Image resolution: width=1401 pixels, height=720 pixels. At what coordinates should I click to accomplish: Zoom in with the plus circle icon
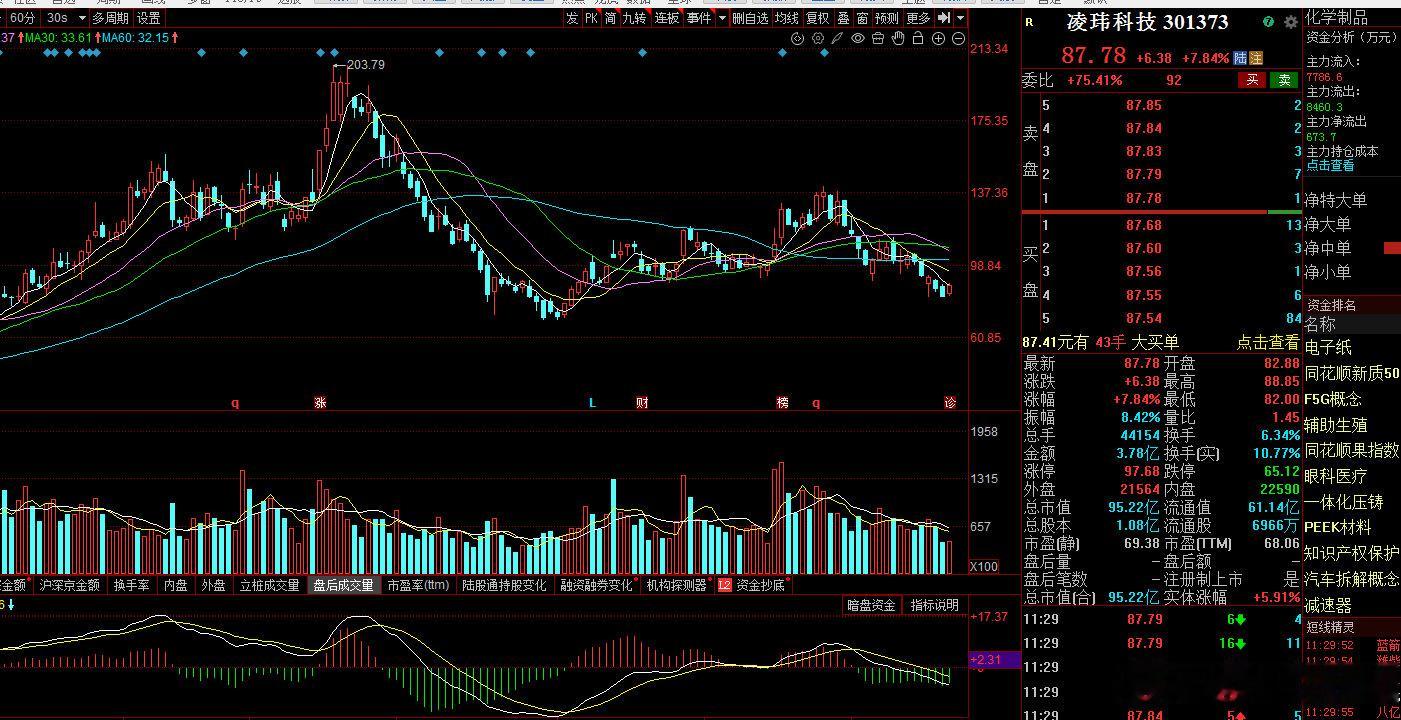pos(938,38)
